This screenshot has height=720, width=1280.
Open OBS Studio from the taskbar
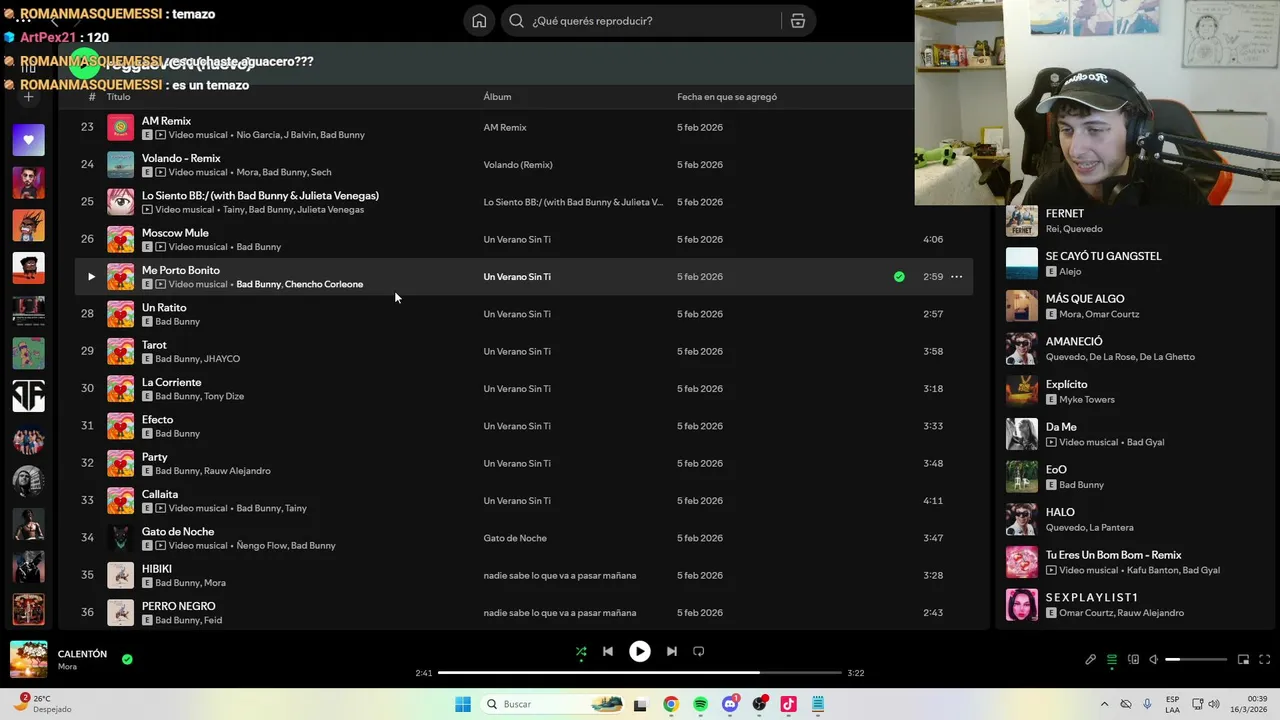(x=759, y=704)
